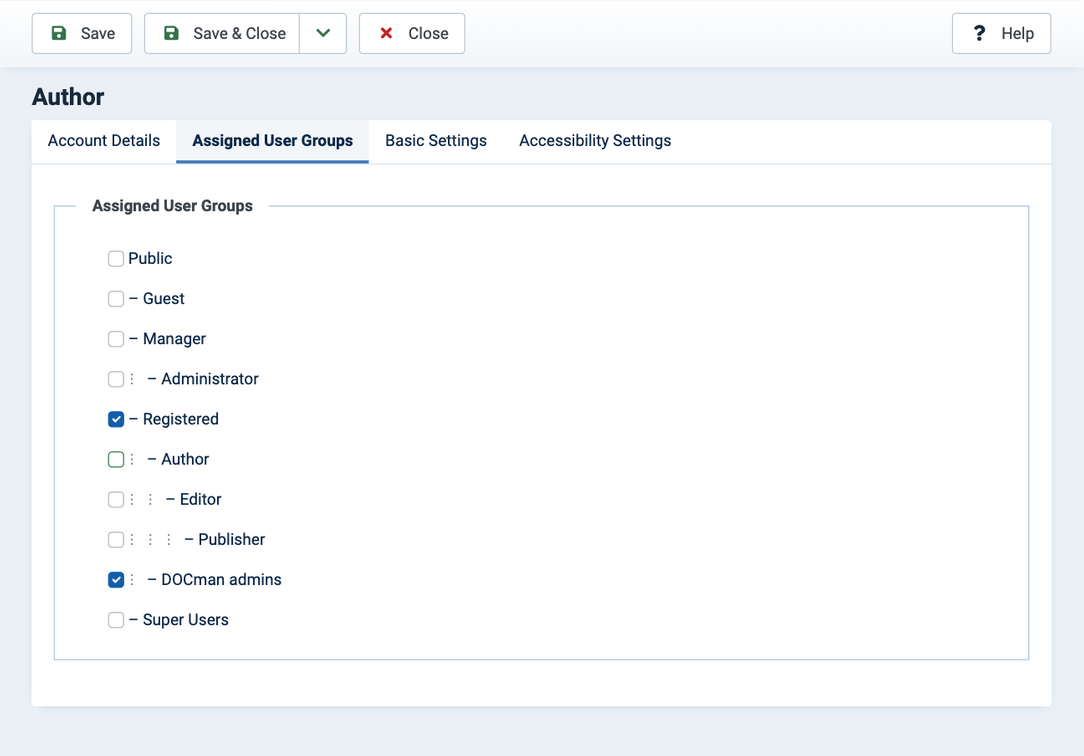Uncheck the Registered group checkbox

click(116, 419)
